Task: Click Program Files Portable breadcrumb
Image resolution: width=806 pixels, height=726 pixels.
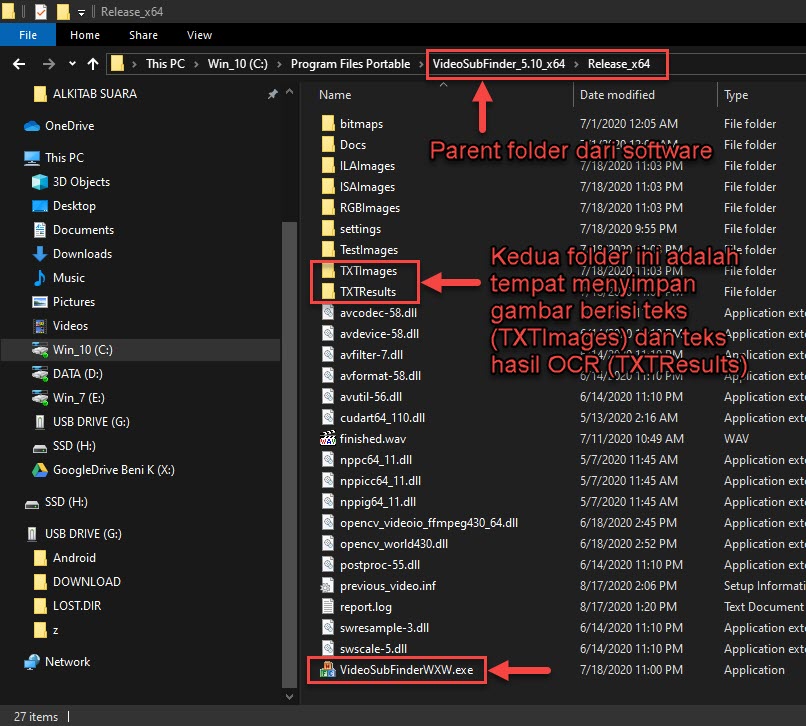Action: click(350, 64)
